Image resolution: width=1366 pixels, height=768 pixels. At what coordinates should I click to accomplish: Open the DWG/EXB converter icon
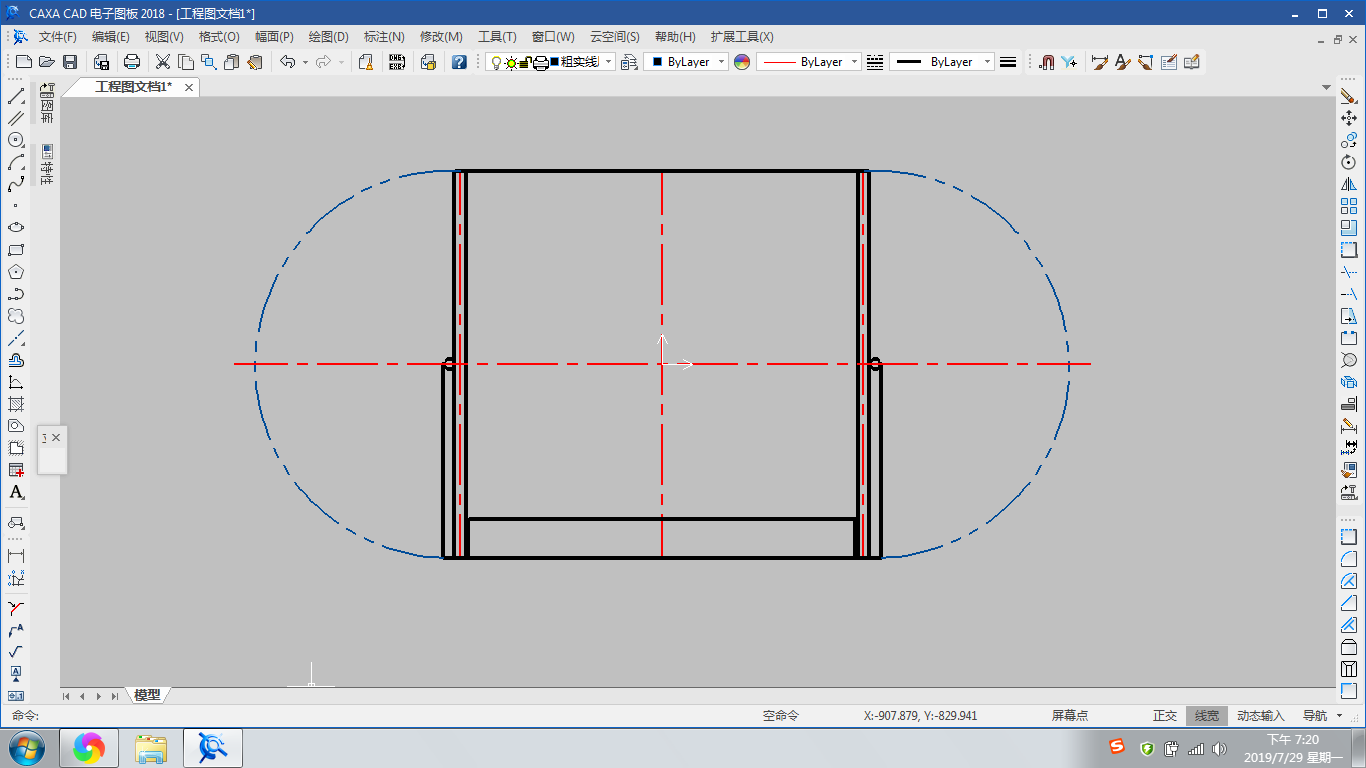(x=397, y=62)
